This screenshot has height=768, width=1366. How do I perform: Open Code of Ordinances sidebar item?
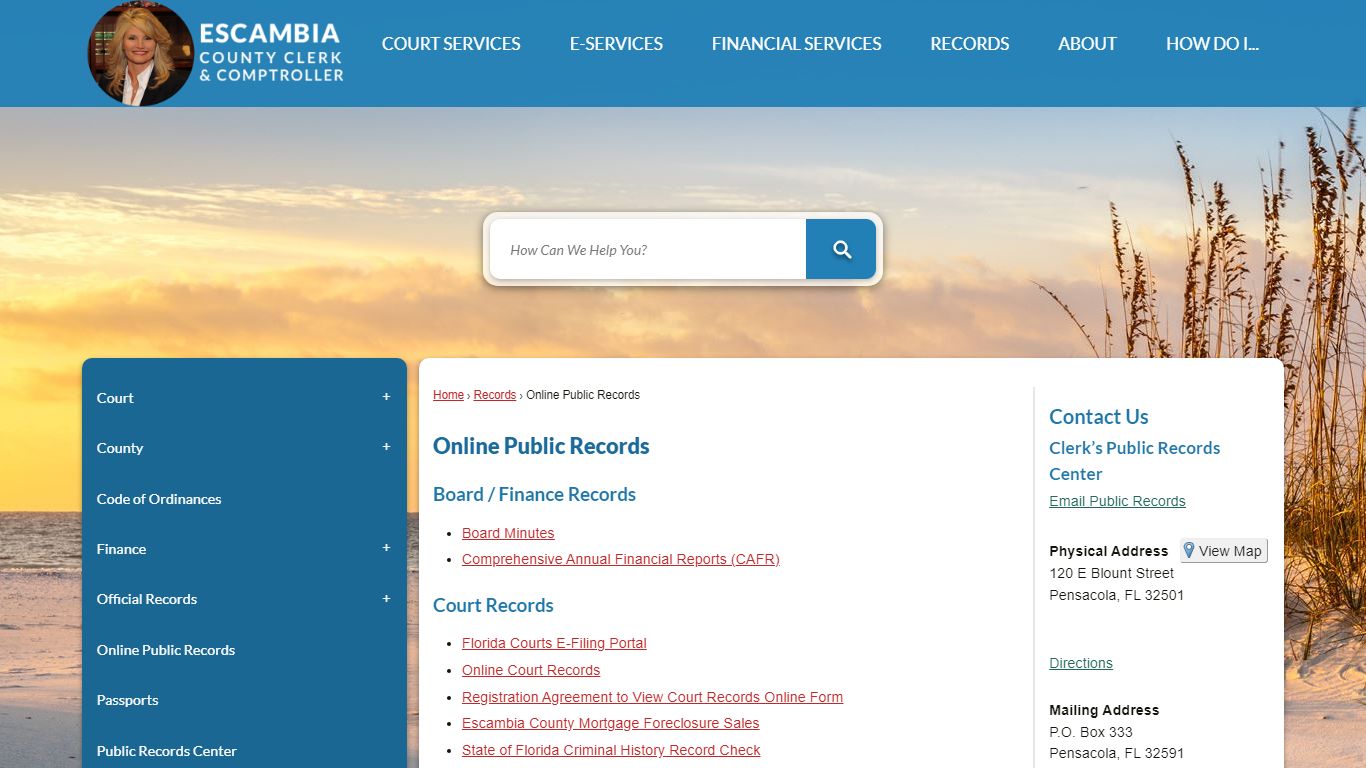point(159,499)
